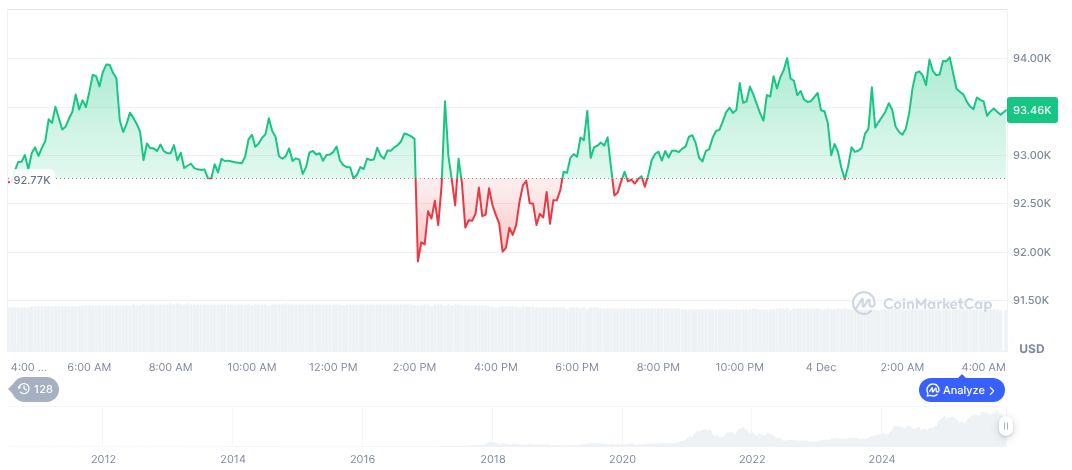
Task: Click the CoinMarketCap watermark logo
Action: [x=865, y=302]
